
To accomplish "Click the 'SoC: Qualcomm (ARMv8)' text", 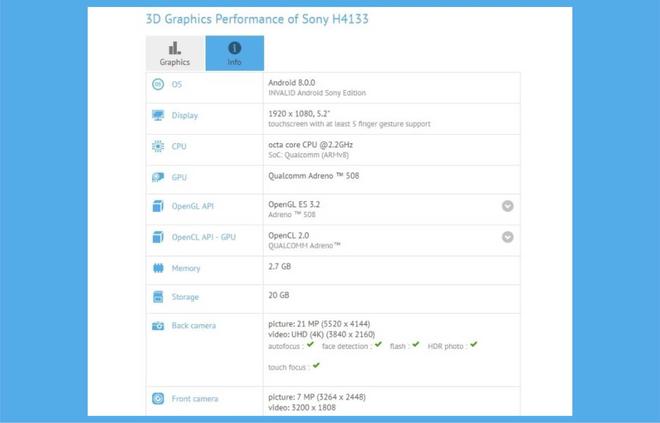I will [309, 155].
